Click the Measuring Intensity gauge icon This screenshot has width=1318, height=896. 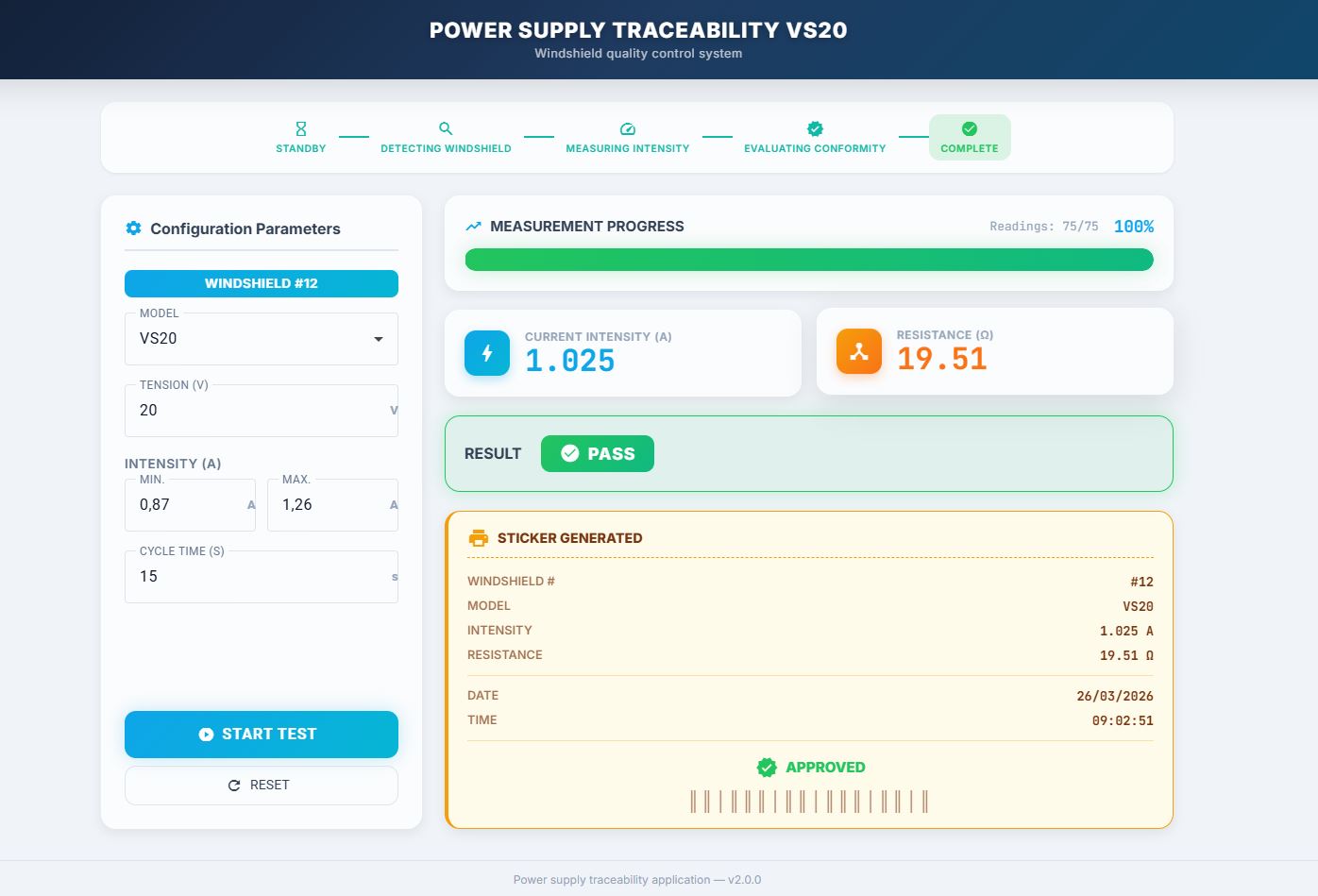628,128
